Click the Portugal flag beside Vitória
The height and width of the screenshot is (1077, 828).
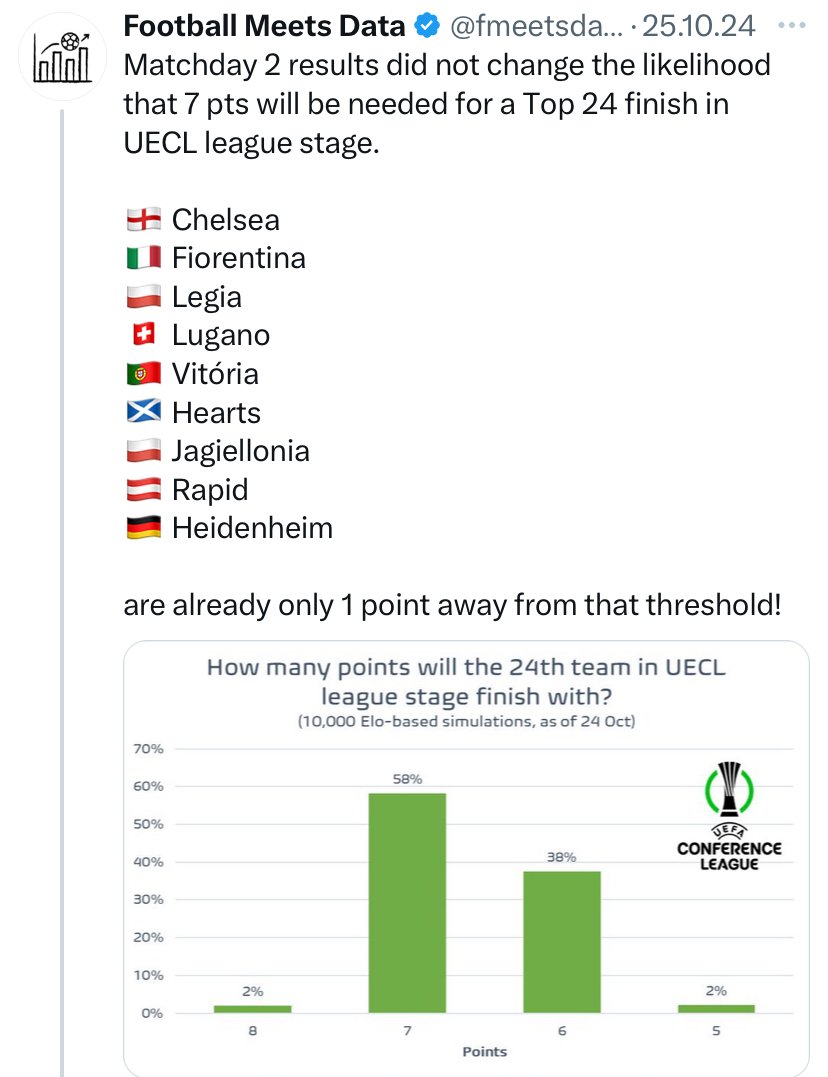(x=144, y=374)
